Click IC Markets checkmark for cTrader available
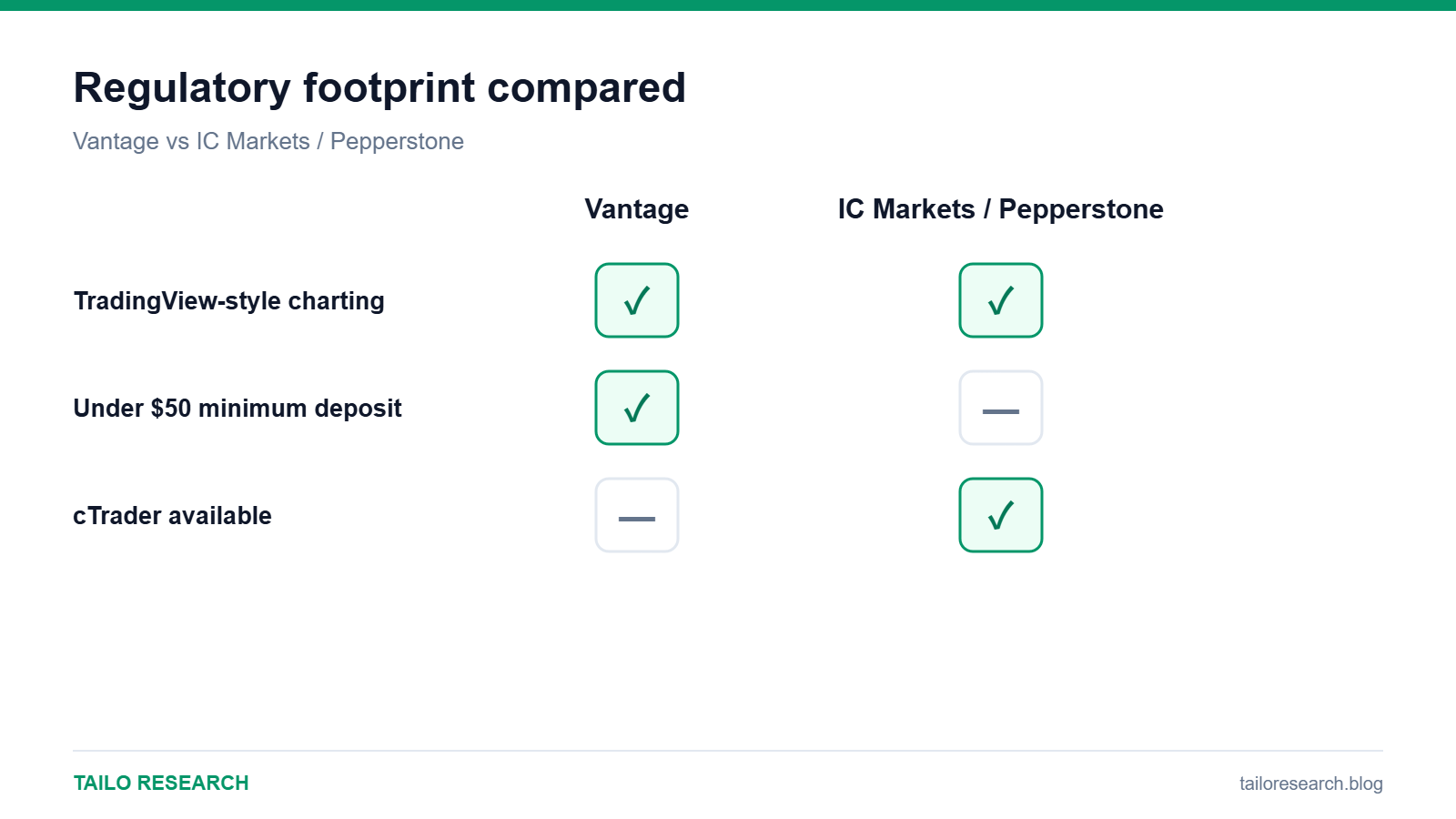The height and width of the screenshot is (819, 1456). pos(1001,515)
